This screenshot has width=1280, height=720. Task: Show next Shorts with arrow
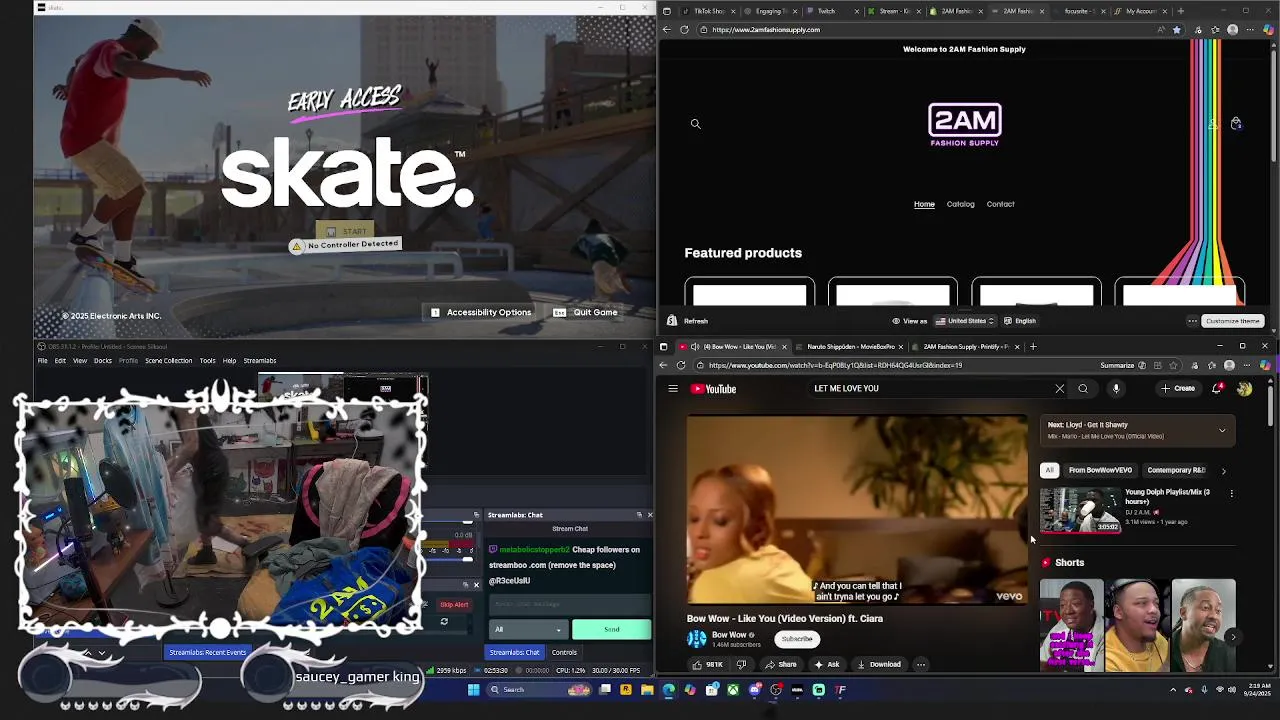point(1233,637)
